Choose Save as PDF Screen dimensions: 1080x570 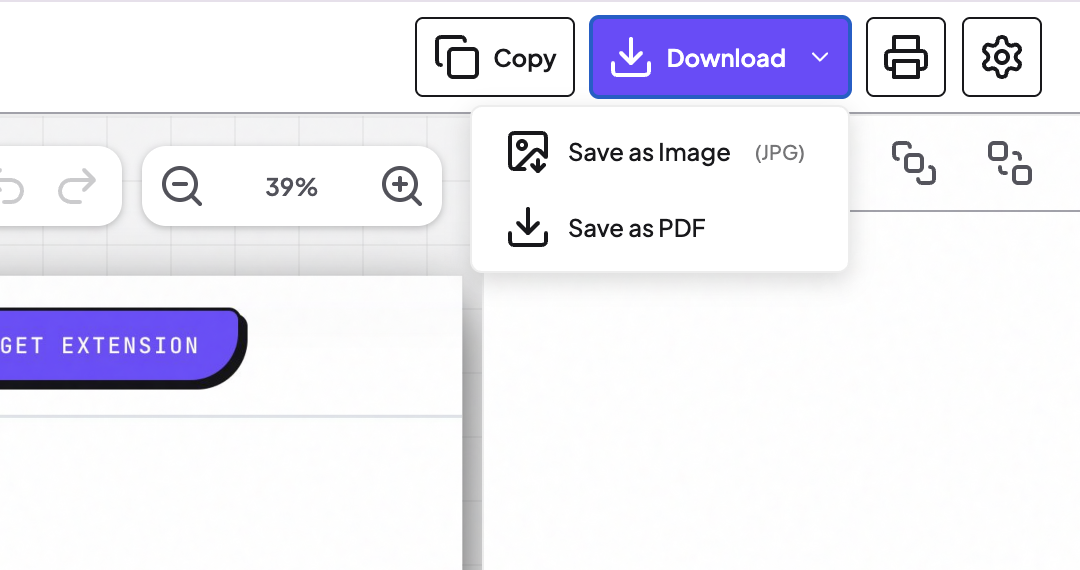coord(659,228)
